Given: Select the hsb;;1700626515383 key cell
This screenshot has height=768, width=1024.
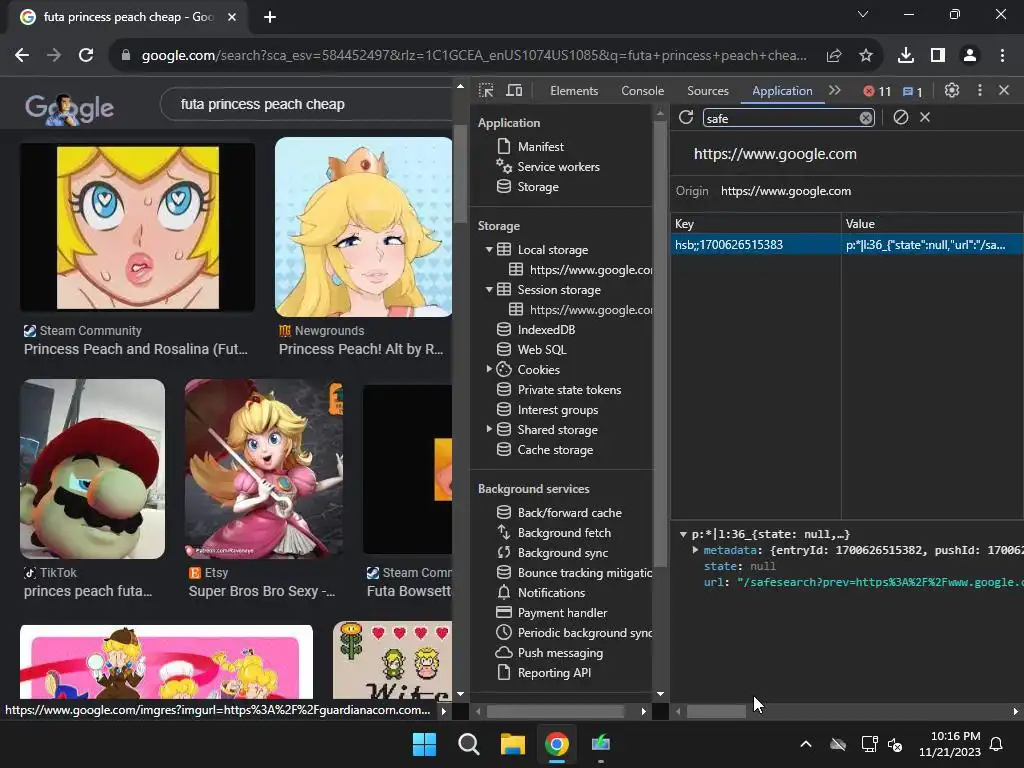Looking at the screenshot, I should [756, 245].
